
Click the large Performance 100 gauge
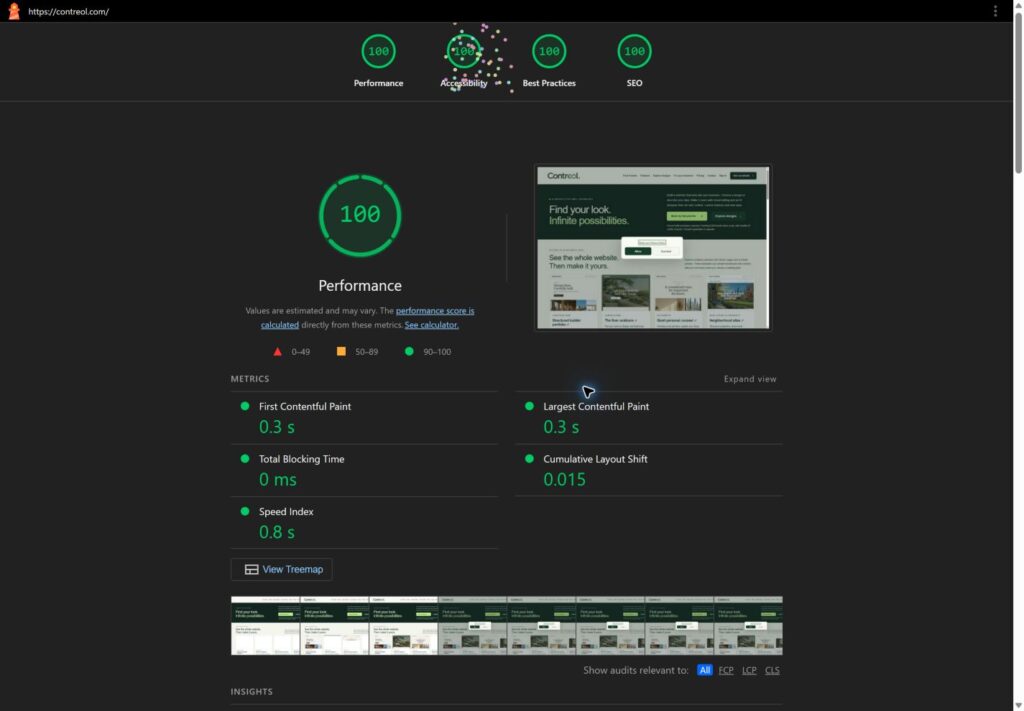click(360, 215)
